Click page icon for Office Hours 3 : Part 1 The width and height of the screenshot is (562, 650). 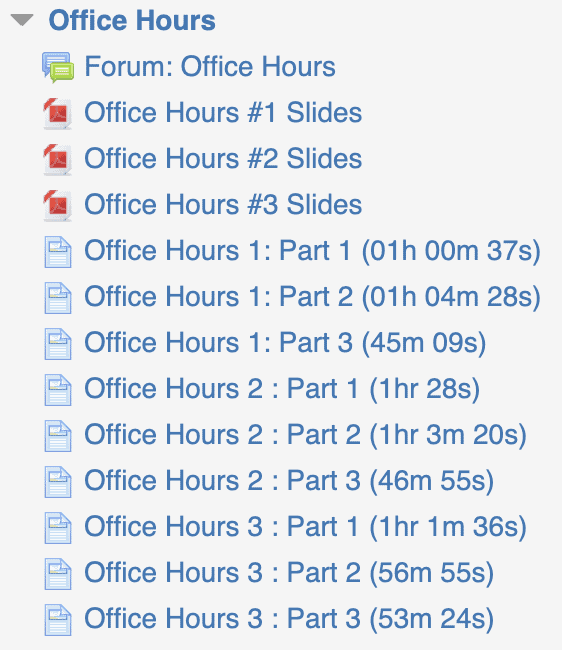[58, 528]
